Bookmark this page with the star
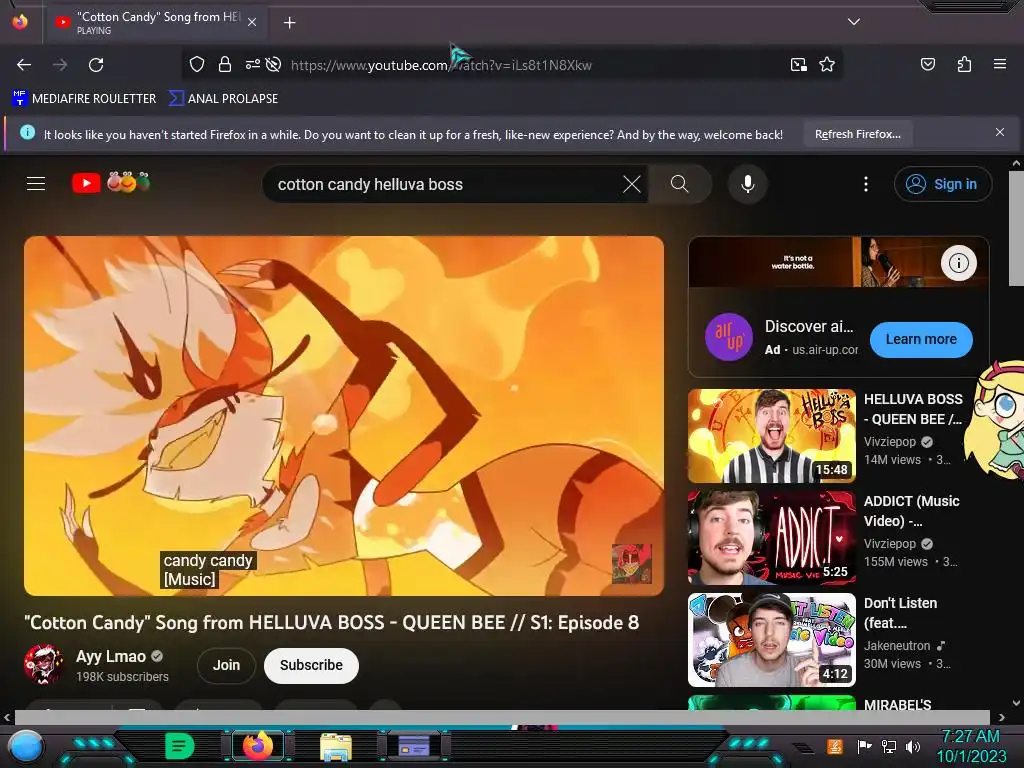Image resolution: width=1024 pixels, height=768 pixels. click(827, 65)
